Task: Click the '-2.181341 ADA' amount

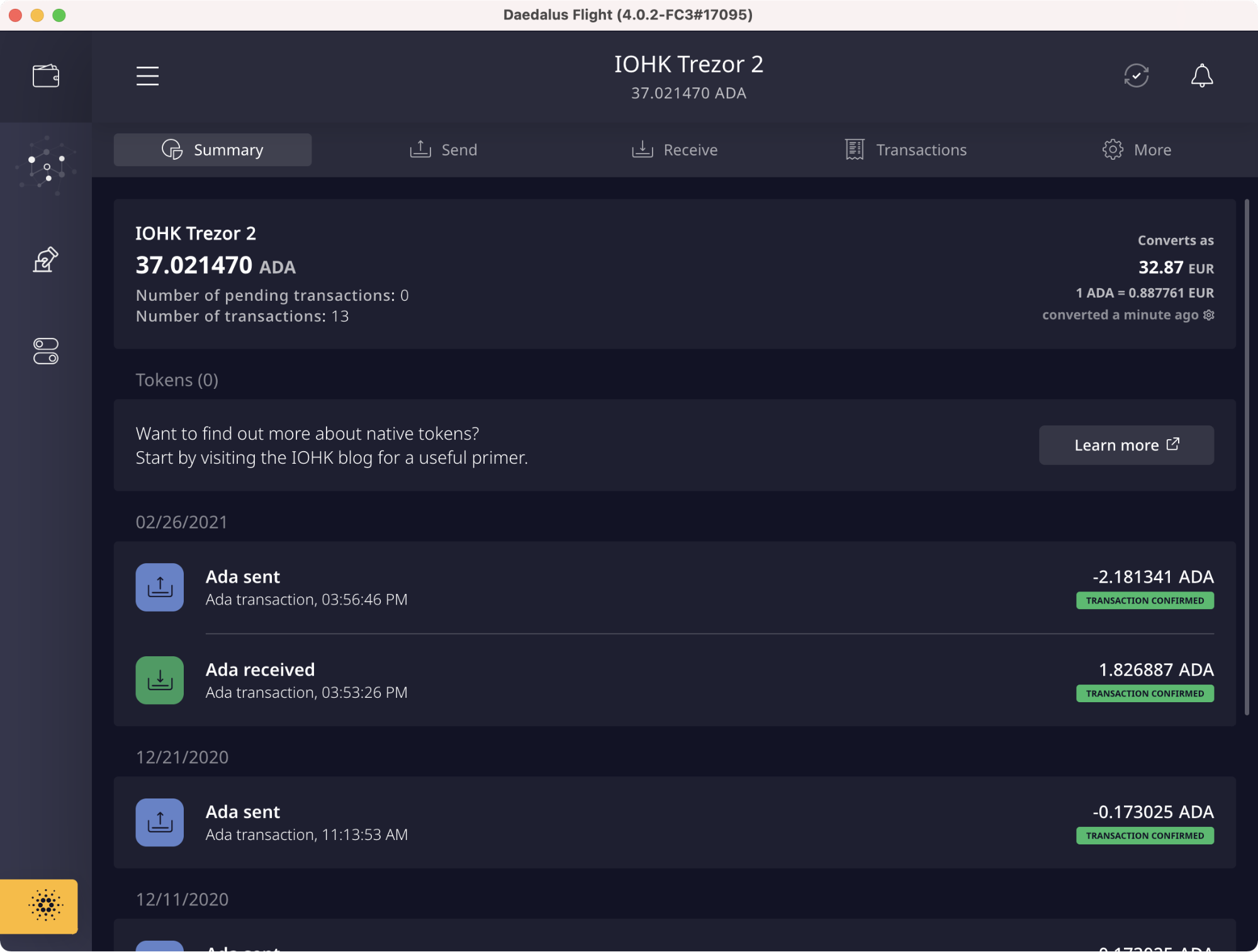Action: (1153, 576)
